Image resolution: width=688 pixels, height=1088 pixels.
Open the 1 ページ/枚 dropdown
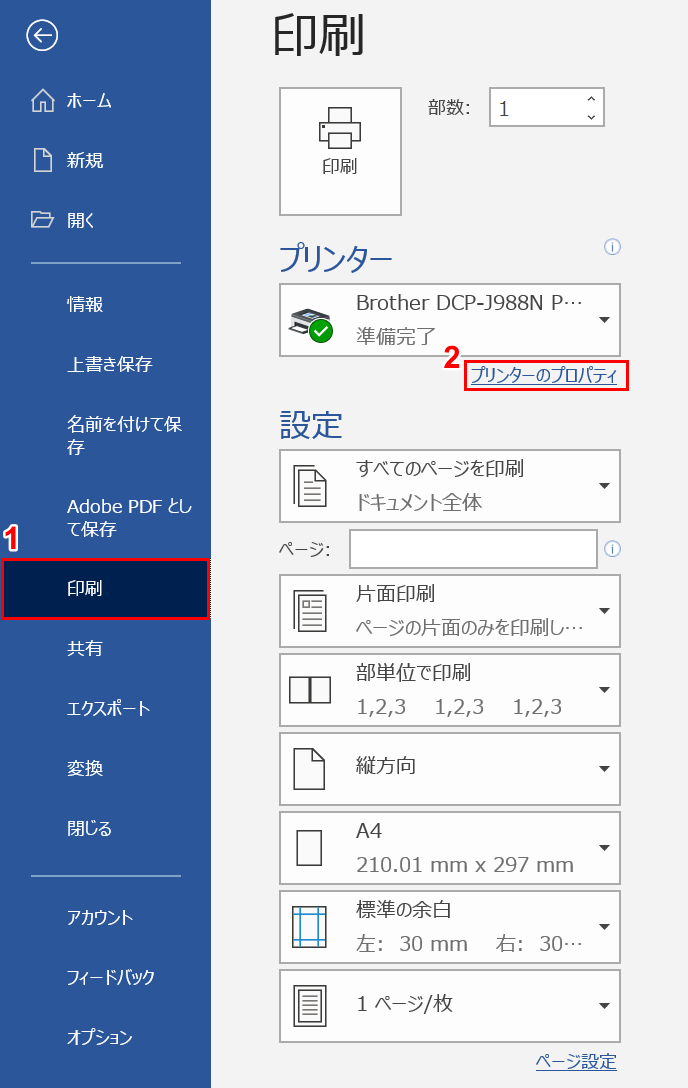(x=449, y=1006)
